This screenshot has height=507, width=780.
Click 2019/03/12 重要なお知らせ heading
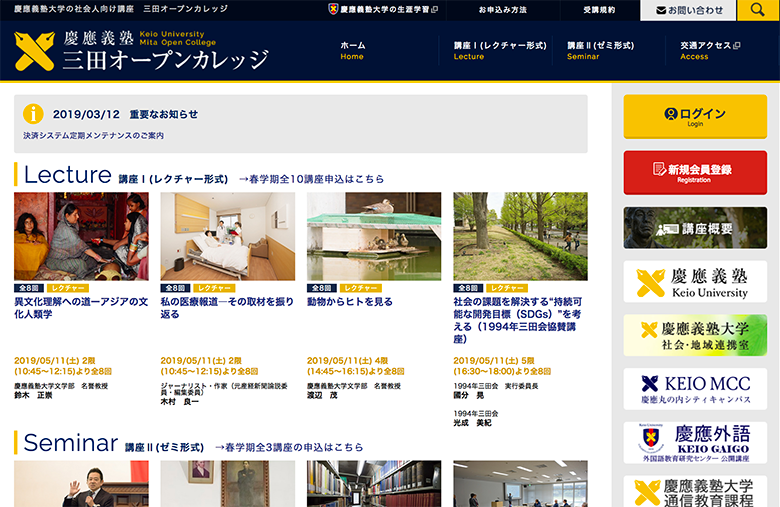click(125, 114)
